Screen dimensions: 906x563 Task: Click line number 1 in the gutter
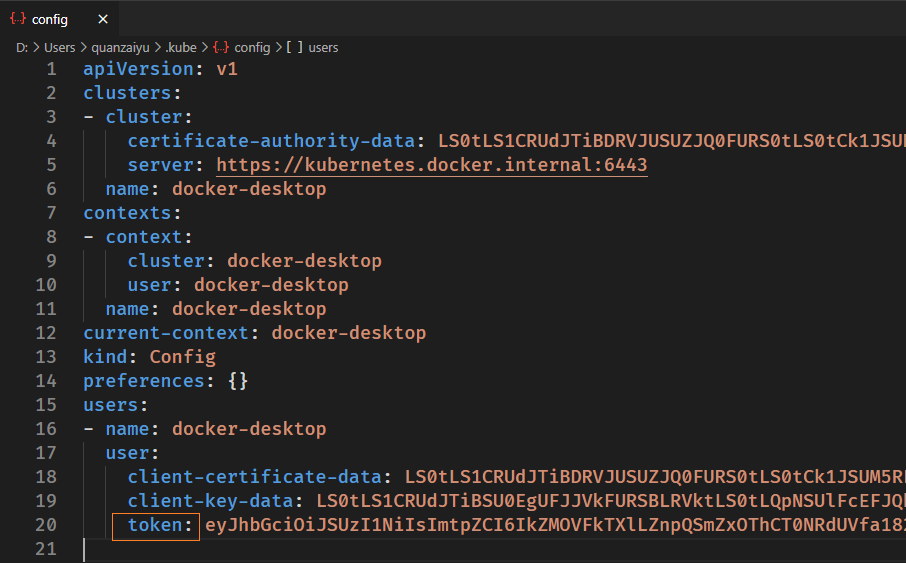pos(50,69)
